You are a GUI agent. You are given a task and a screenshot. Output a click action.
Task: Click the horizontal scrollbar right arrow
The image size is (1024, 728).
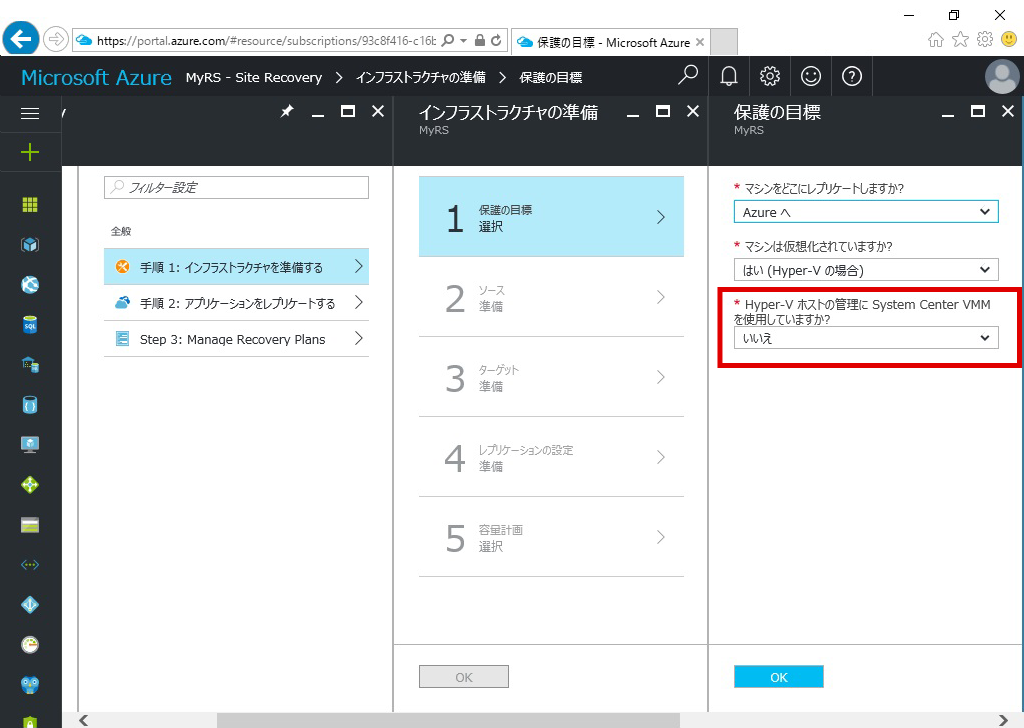tap(1004, 720)
